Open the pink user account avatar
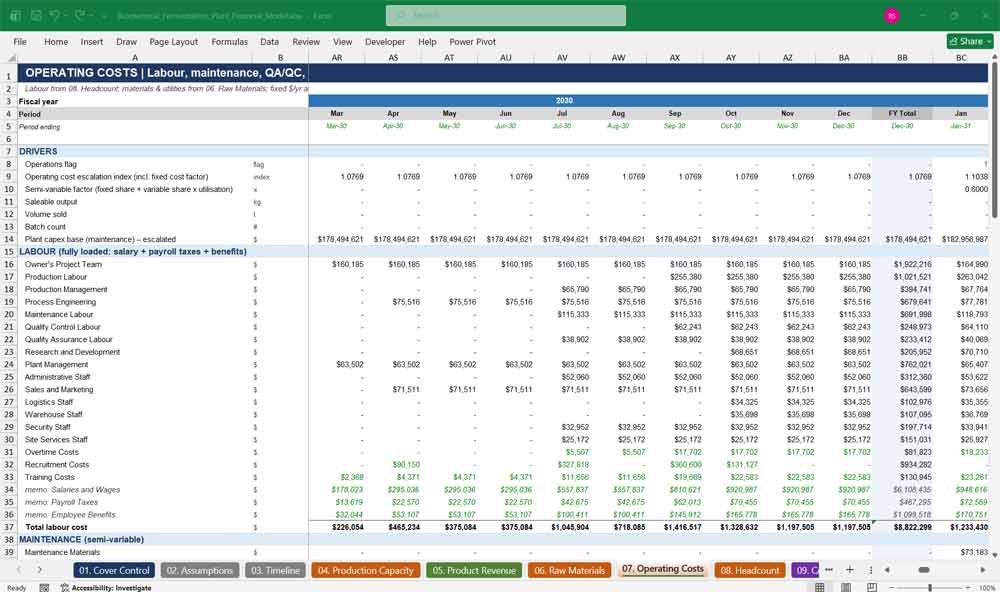The width and height of the screenshot is (1000, 592). [892, 15]
